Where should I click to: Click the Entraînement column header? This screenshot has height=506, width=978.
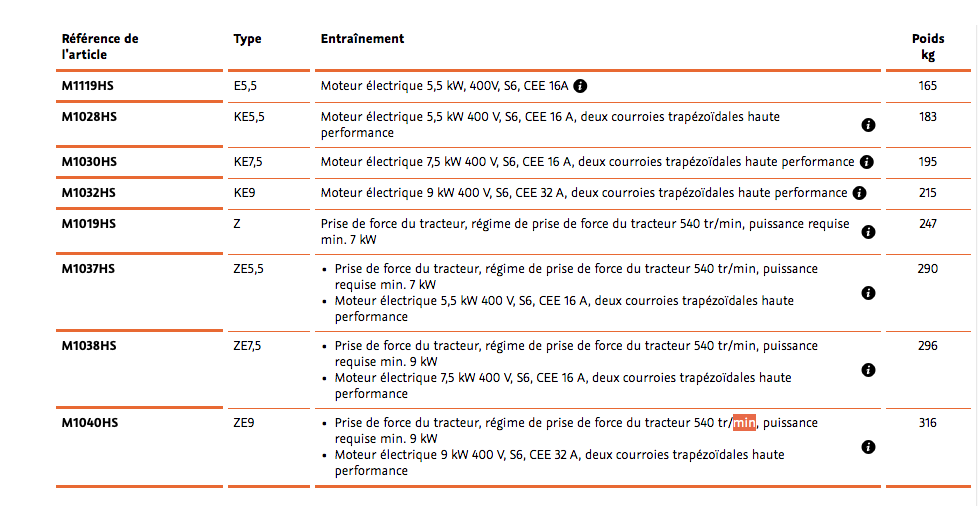(362, 39)
